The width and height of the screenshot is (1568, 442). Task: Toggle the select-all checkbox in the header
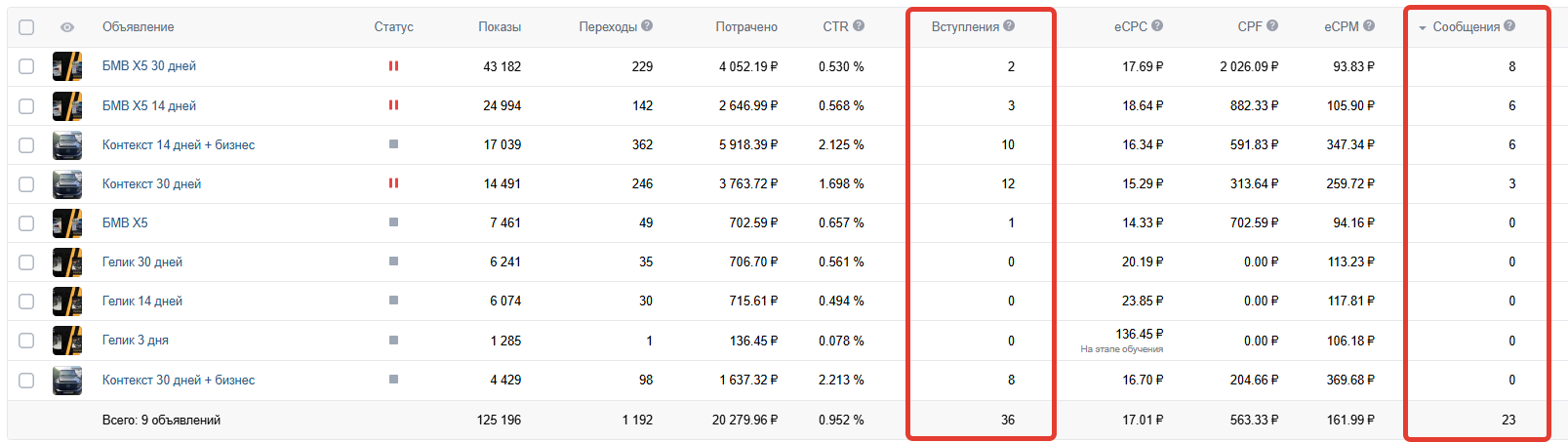26,27
